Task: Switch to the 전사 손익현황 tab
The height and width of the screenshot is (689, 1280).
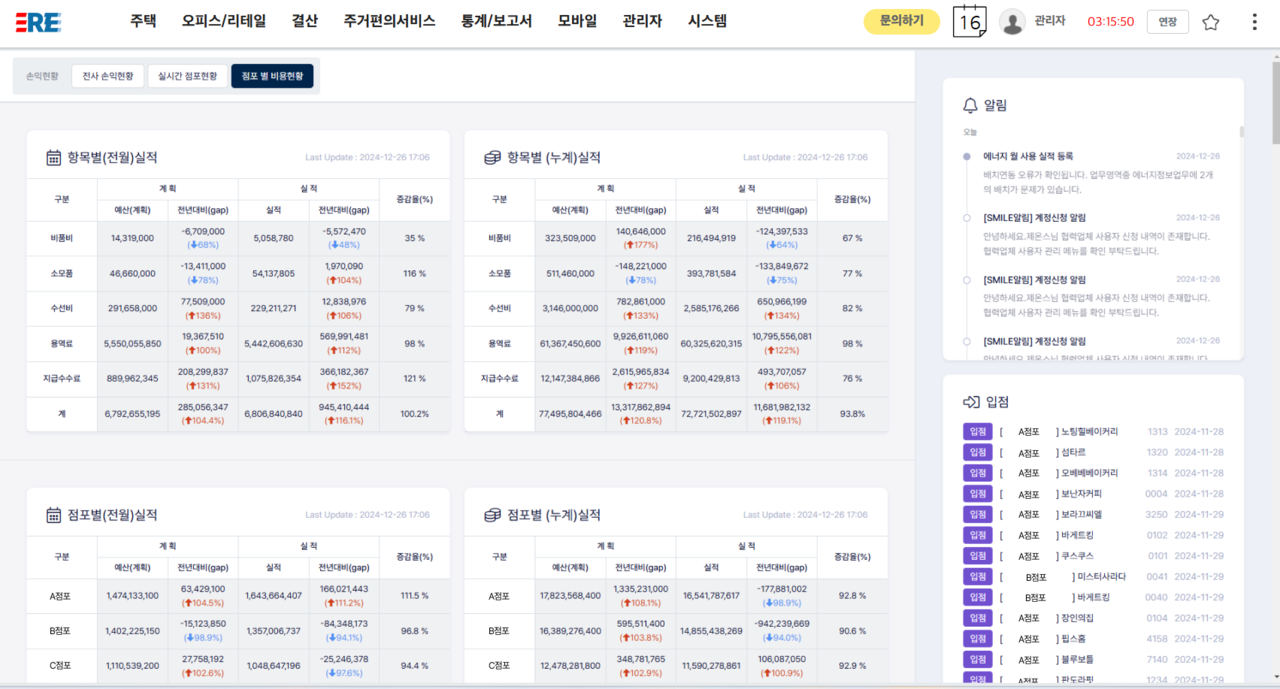Action: (x=107, y=75)
